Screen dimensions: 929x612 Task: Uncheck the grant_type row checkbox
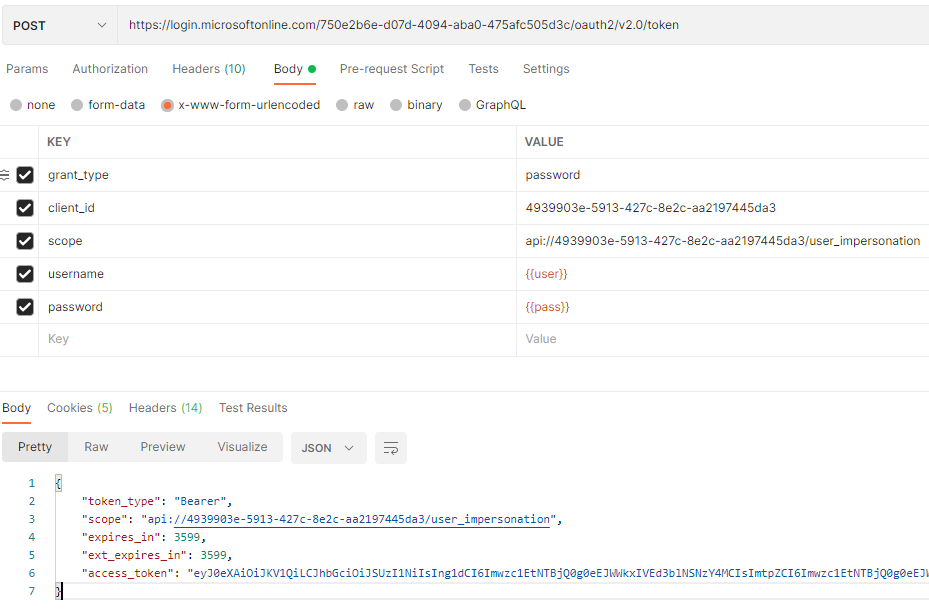pos(25,175)
